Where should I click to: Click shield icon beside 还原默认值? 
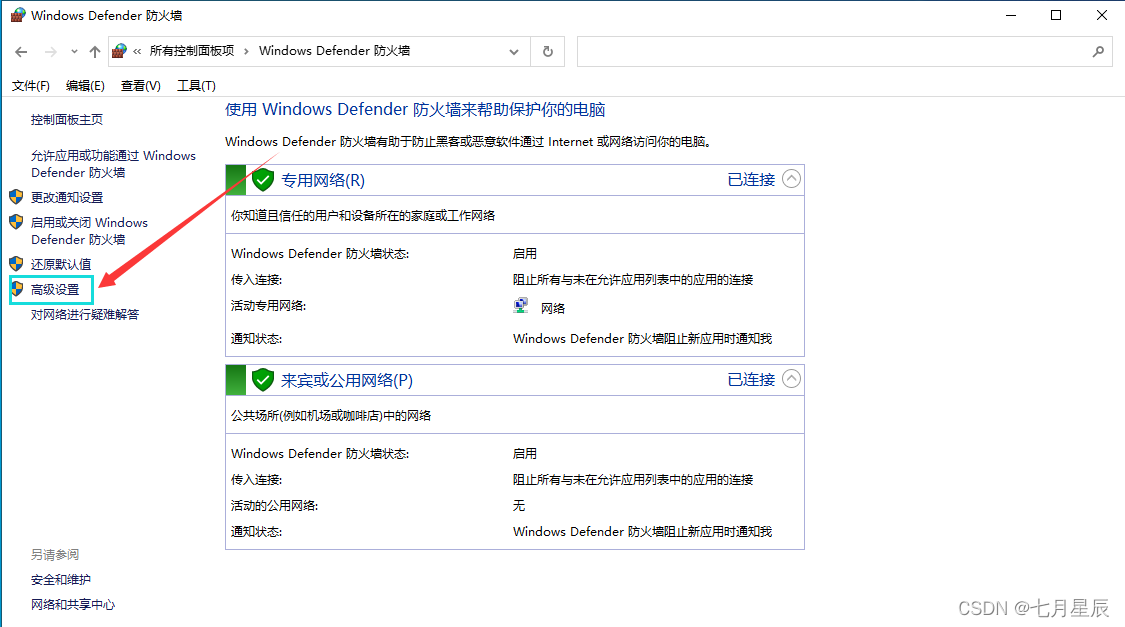(x=17, y=263)
